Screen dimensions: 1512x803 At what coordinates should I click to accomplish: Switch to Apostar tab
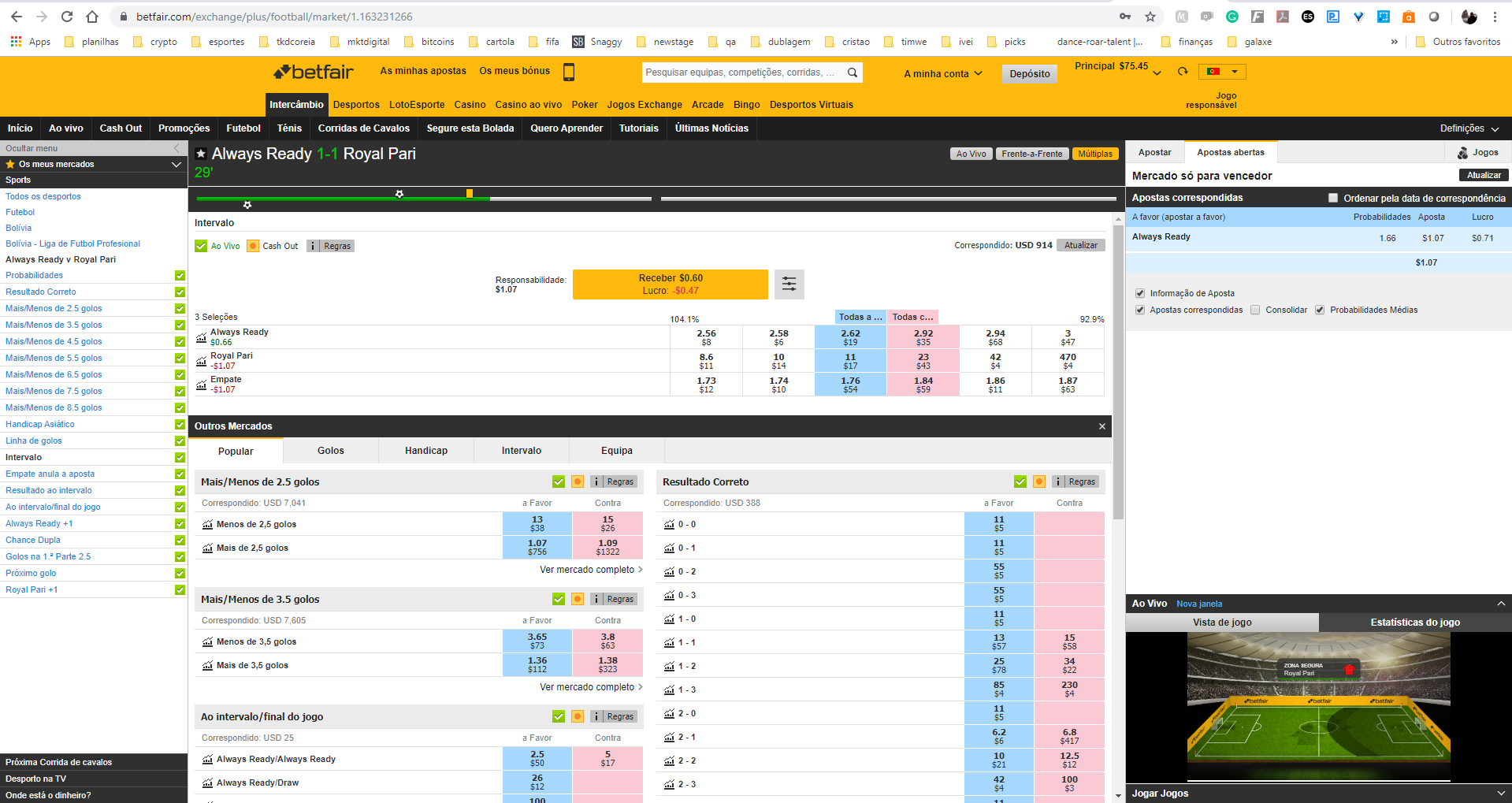point(1154,152)
